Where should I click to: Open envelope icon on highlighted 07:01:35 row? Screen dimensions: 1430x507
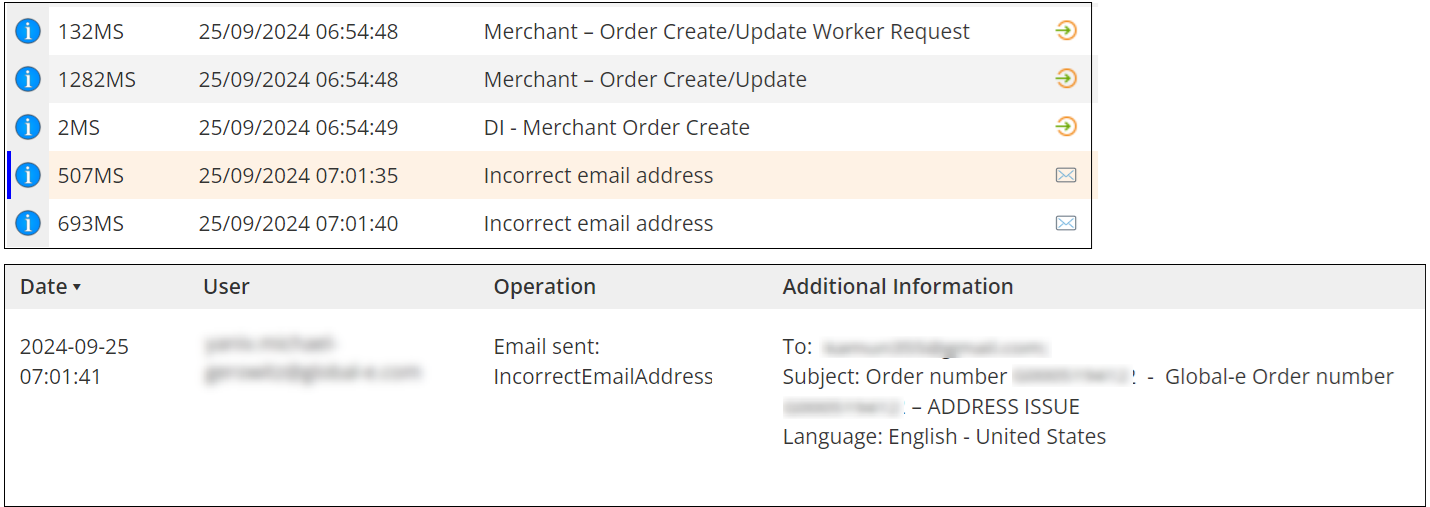point(1066,175)
